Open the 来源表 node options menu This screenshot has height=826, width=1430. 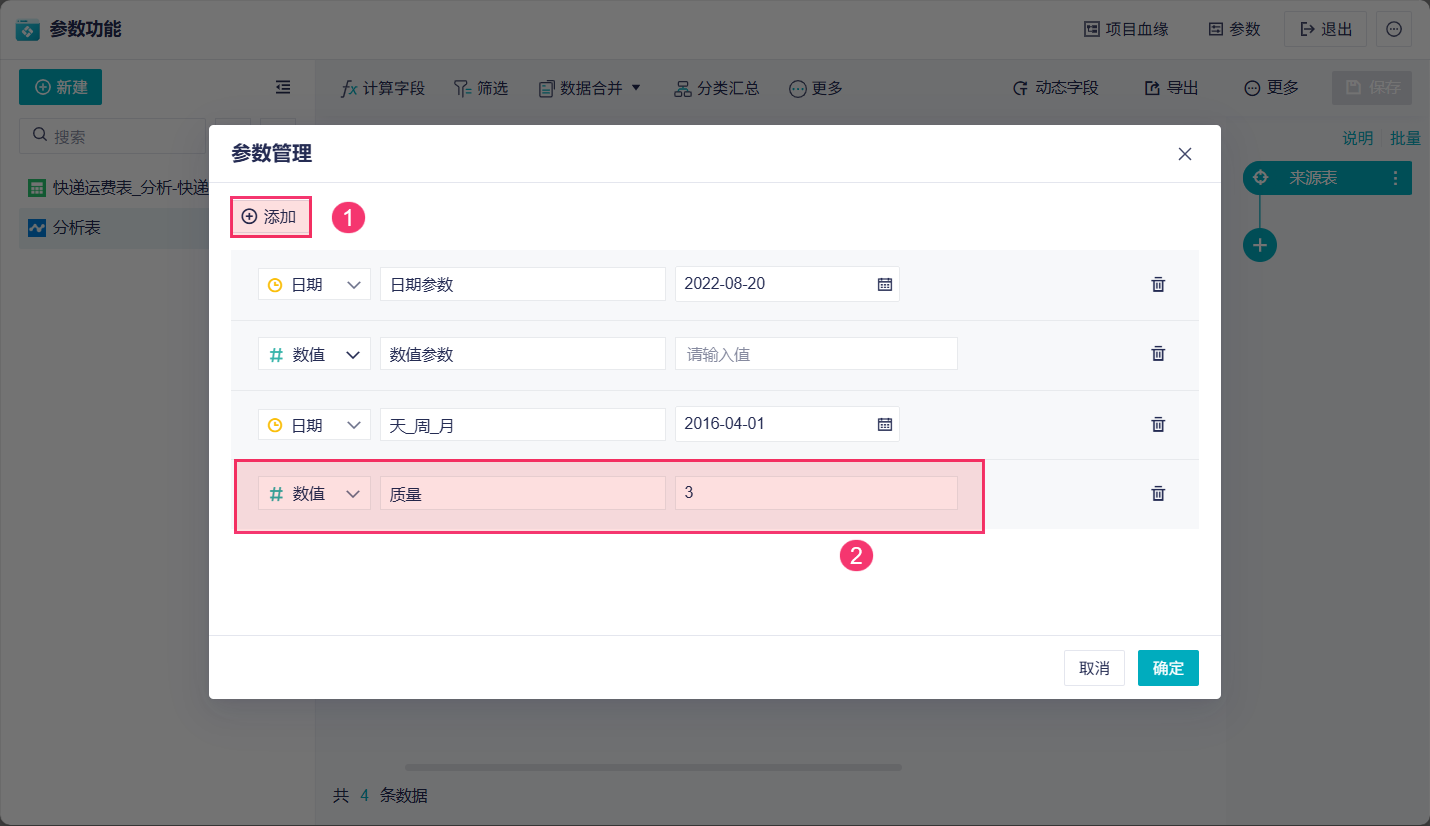(1396, 178)
